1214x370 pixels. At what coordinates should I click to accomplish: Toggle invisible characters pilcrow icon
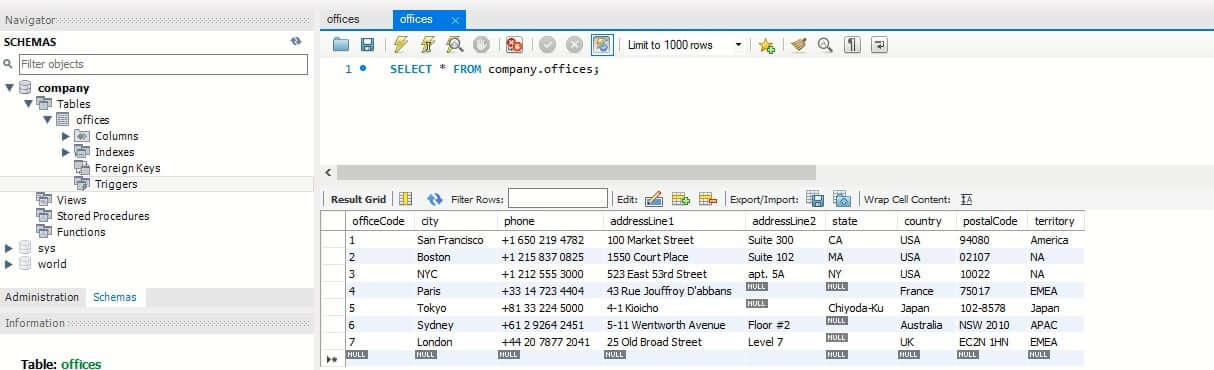(852, 45)
